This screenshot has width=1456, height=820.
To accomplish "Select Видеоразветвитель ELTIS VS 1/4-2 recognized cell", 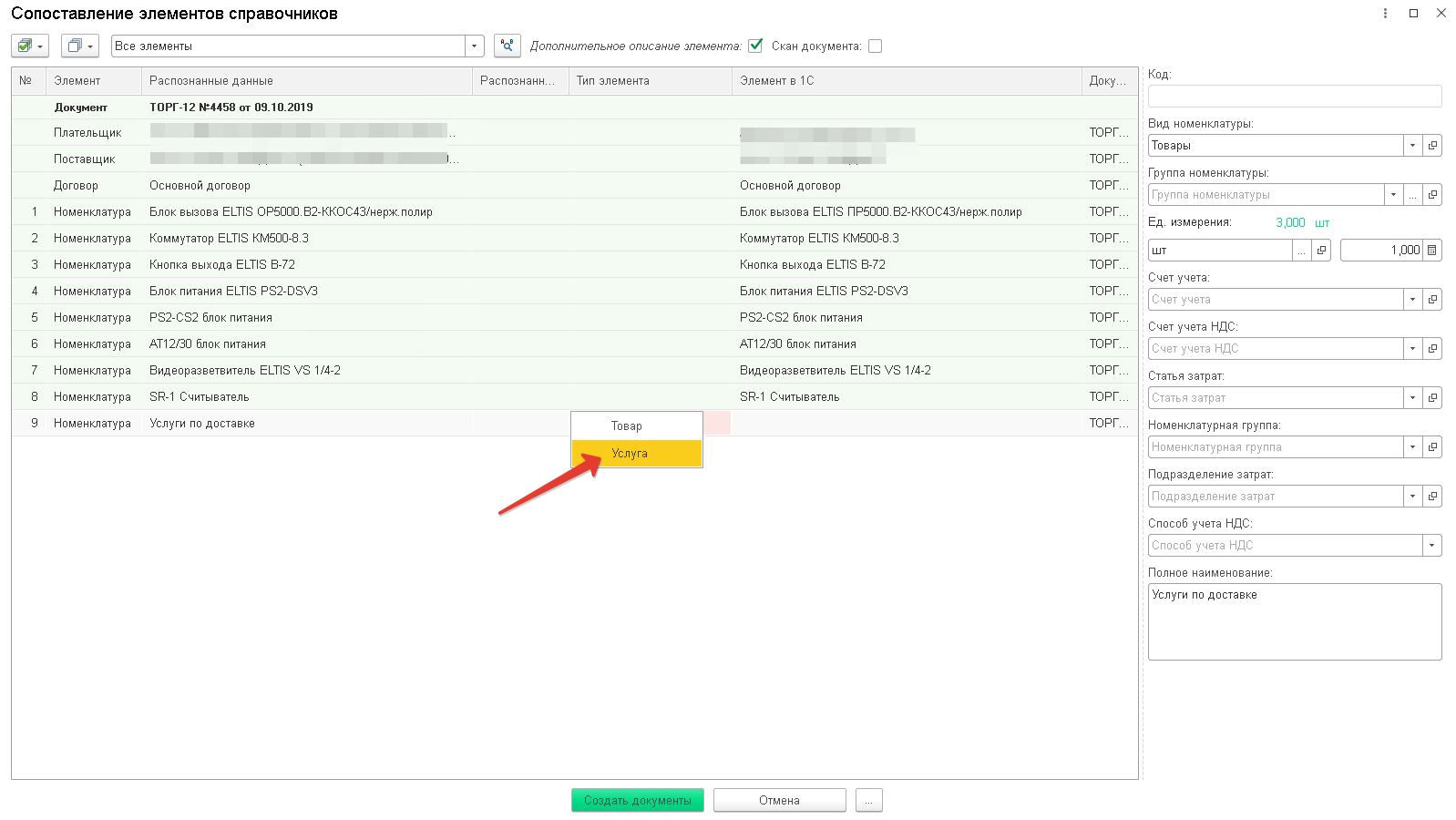I will (x=307, y=371).
